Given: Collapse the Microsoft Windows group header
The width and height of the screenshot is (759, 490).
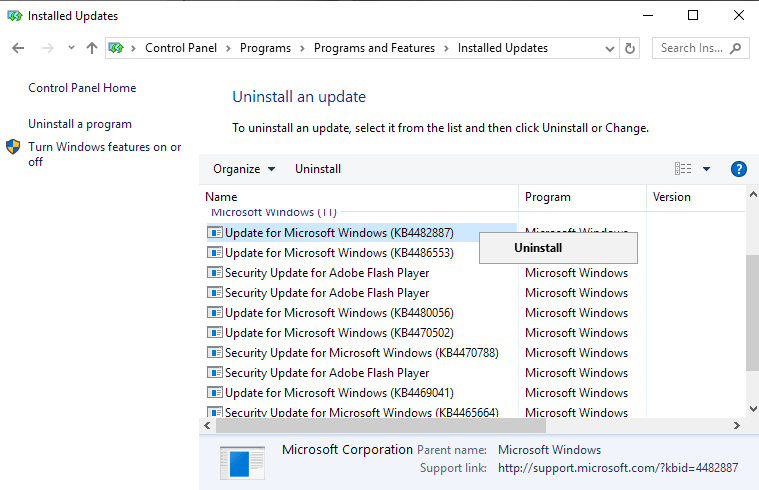Looking at the screenshot, I should [x=273, y=212].
